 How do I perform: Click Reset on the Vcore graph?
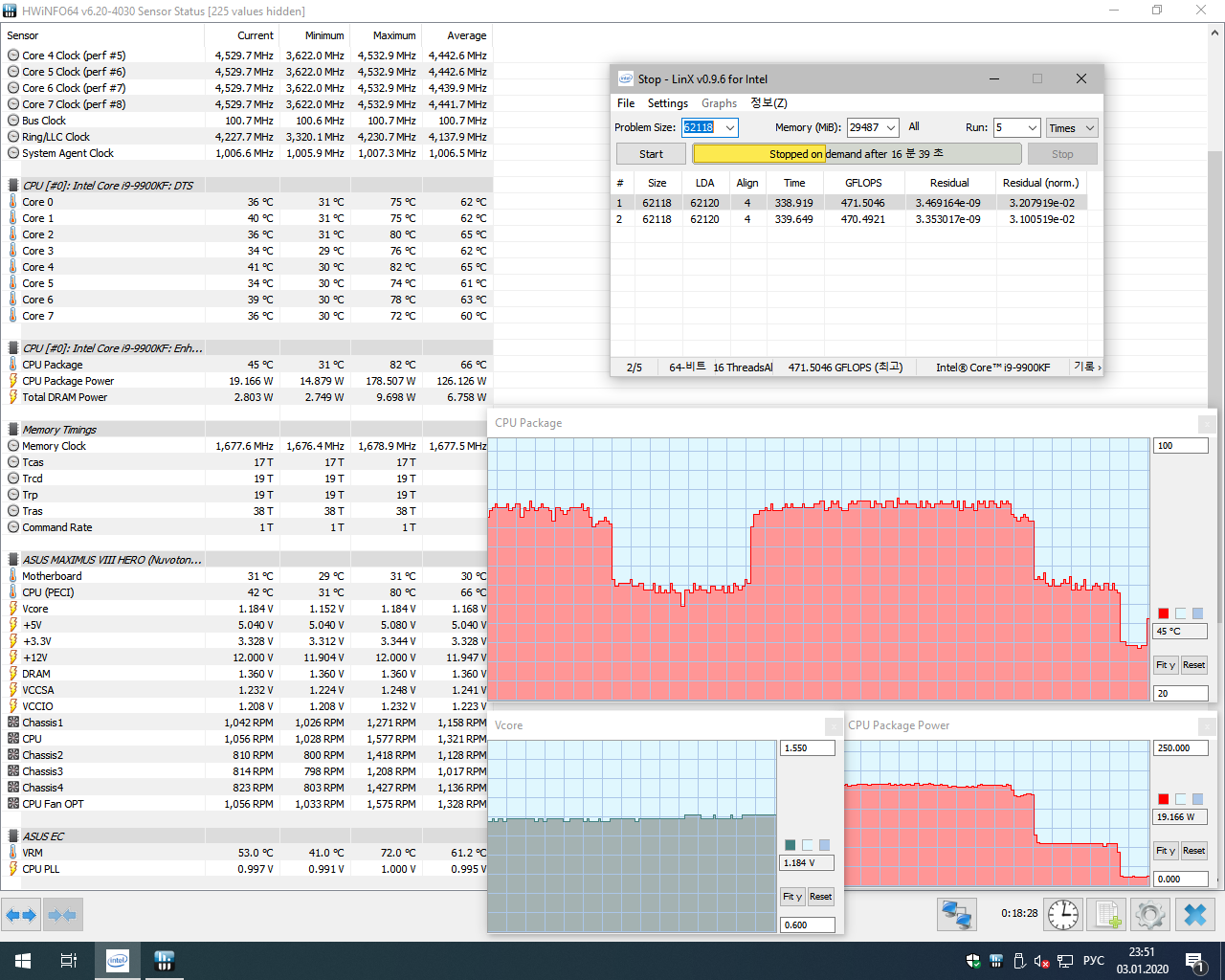(x=820, y=897)
